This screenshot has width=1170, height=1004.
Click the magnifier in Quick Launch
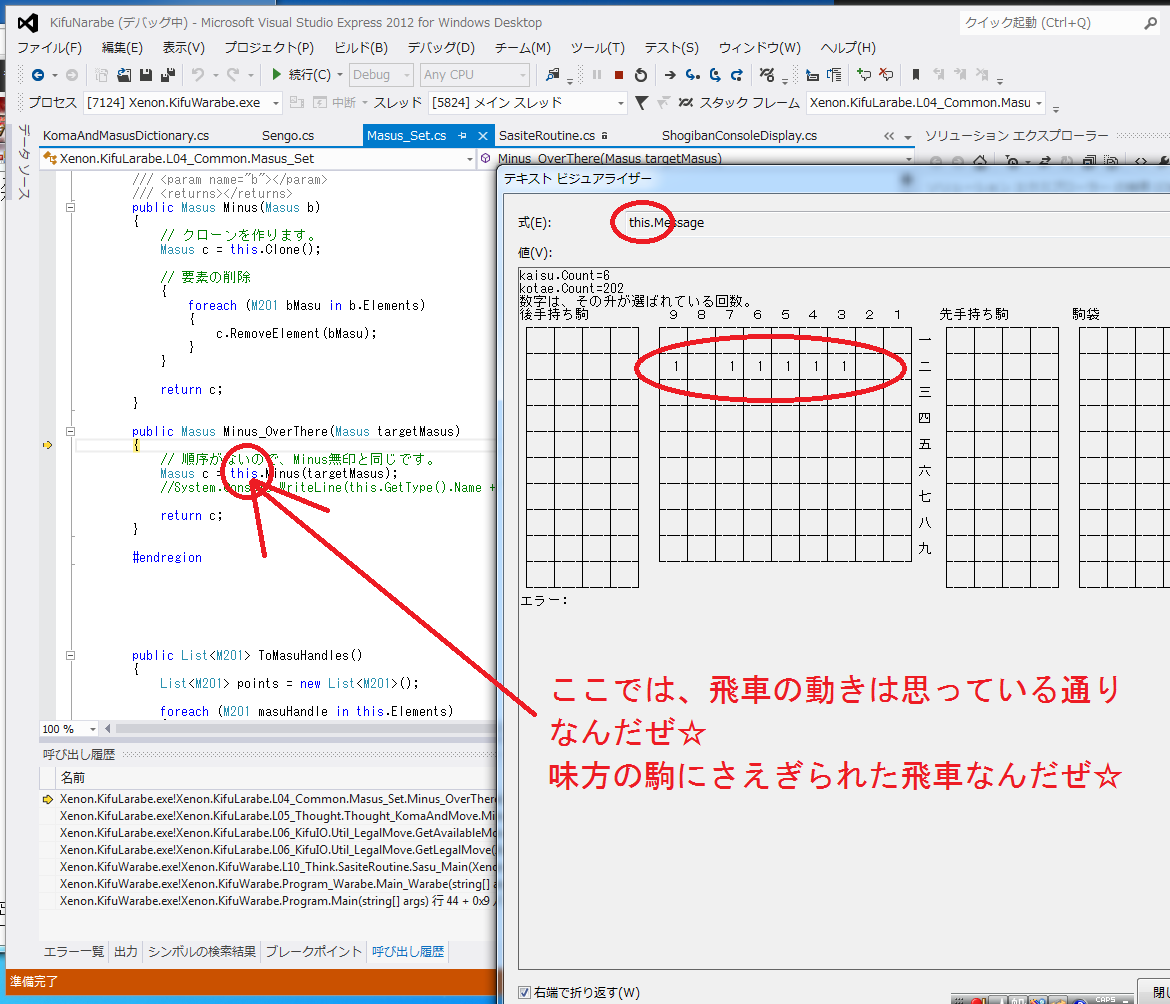pyautogui.click(x=1150, y=23)
